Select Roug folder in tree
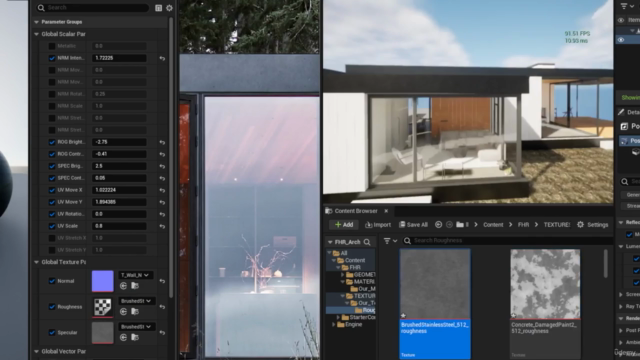This screenshot has width=640, height=360. tap(364, 310)
